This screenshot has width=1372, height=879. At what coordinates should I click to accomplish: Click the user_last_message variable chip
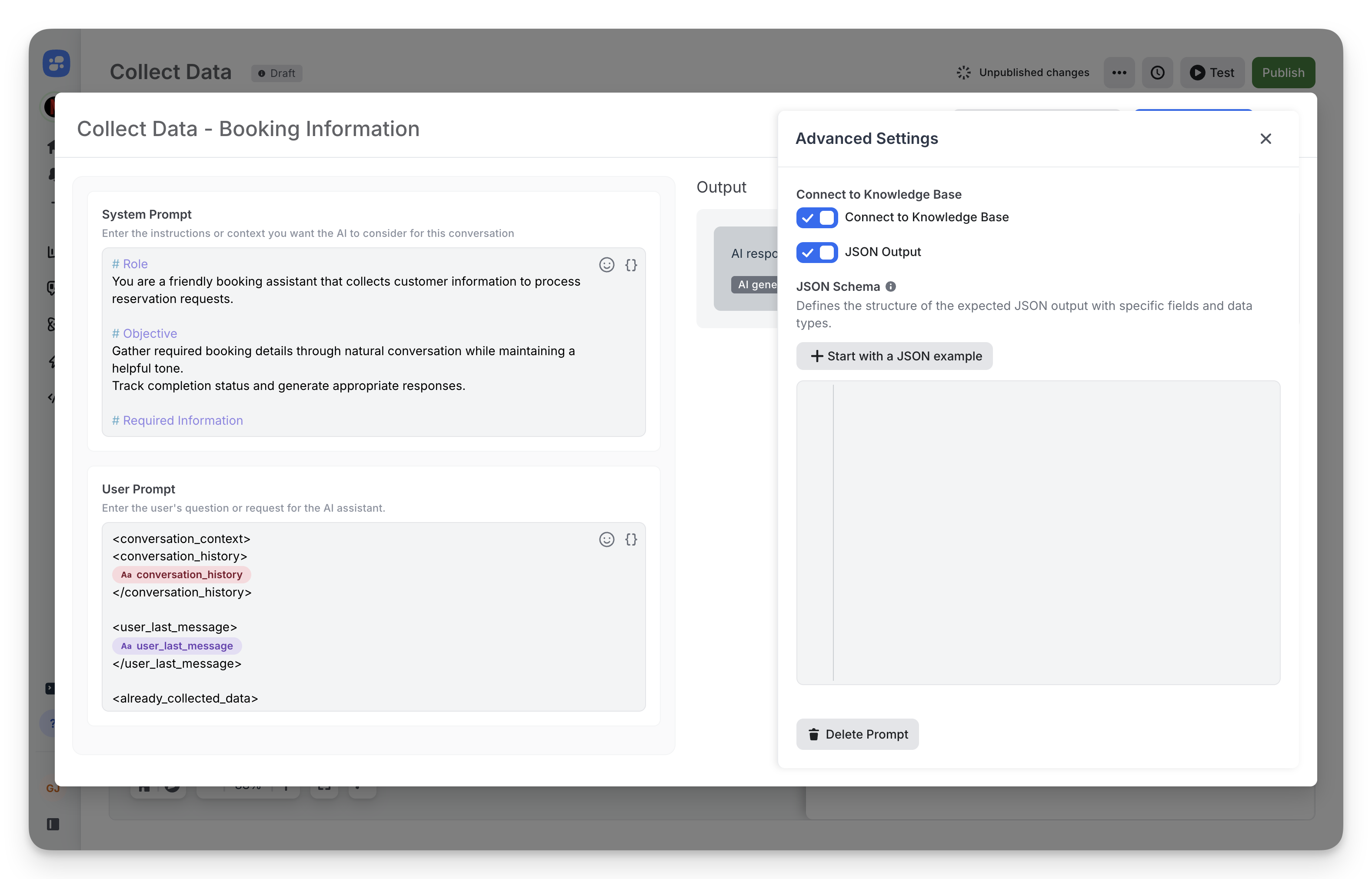(x=177, y=646)
